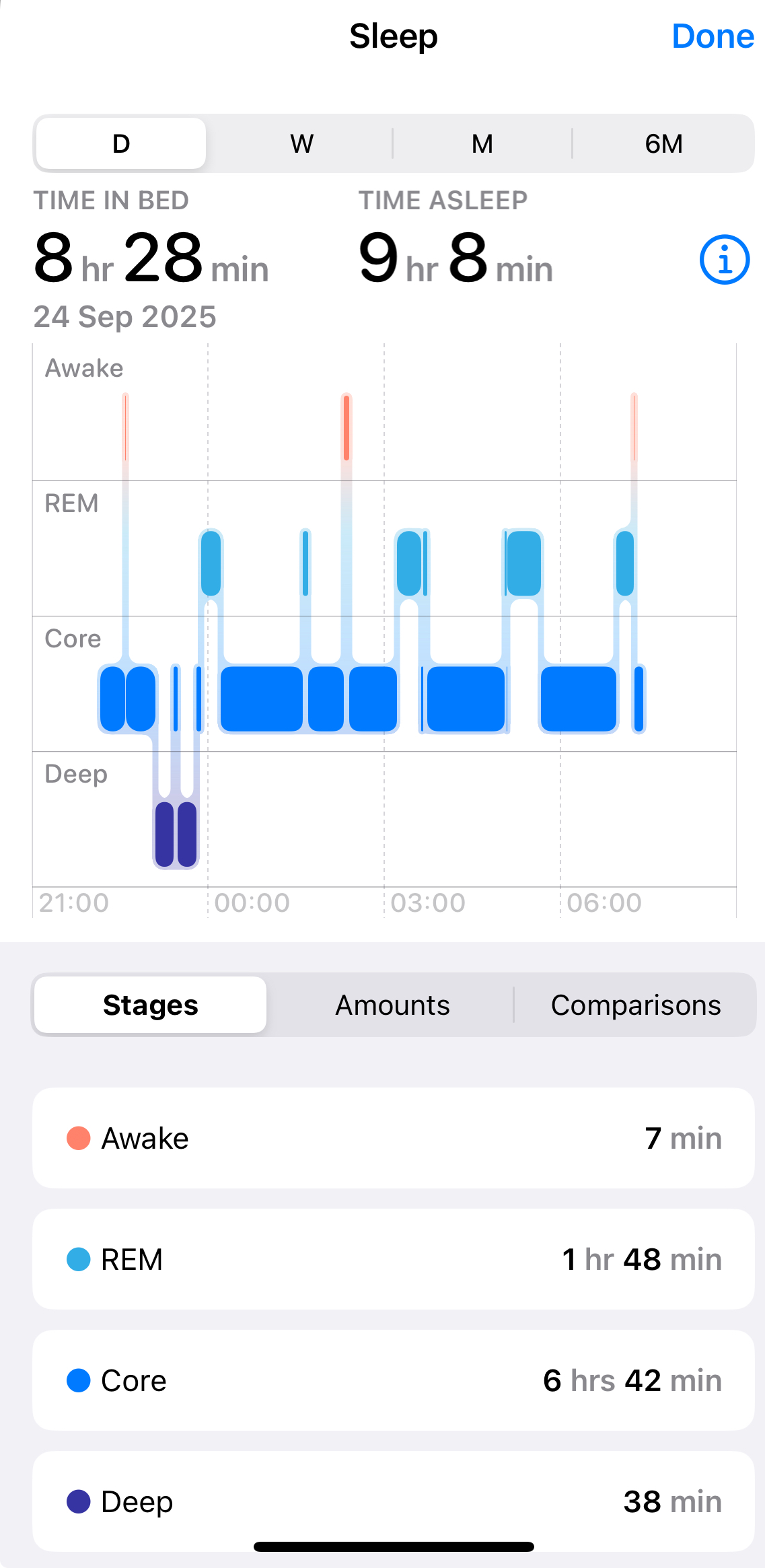Screen dimensions: 765x1568
Task: Select the 6M time range
Action: 663,143
